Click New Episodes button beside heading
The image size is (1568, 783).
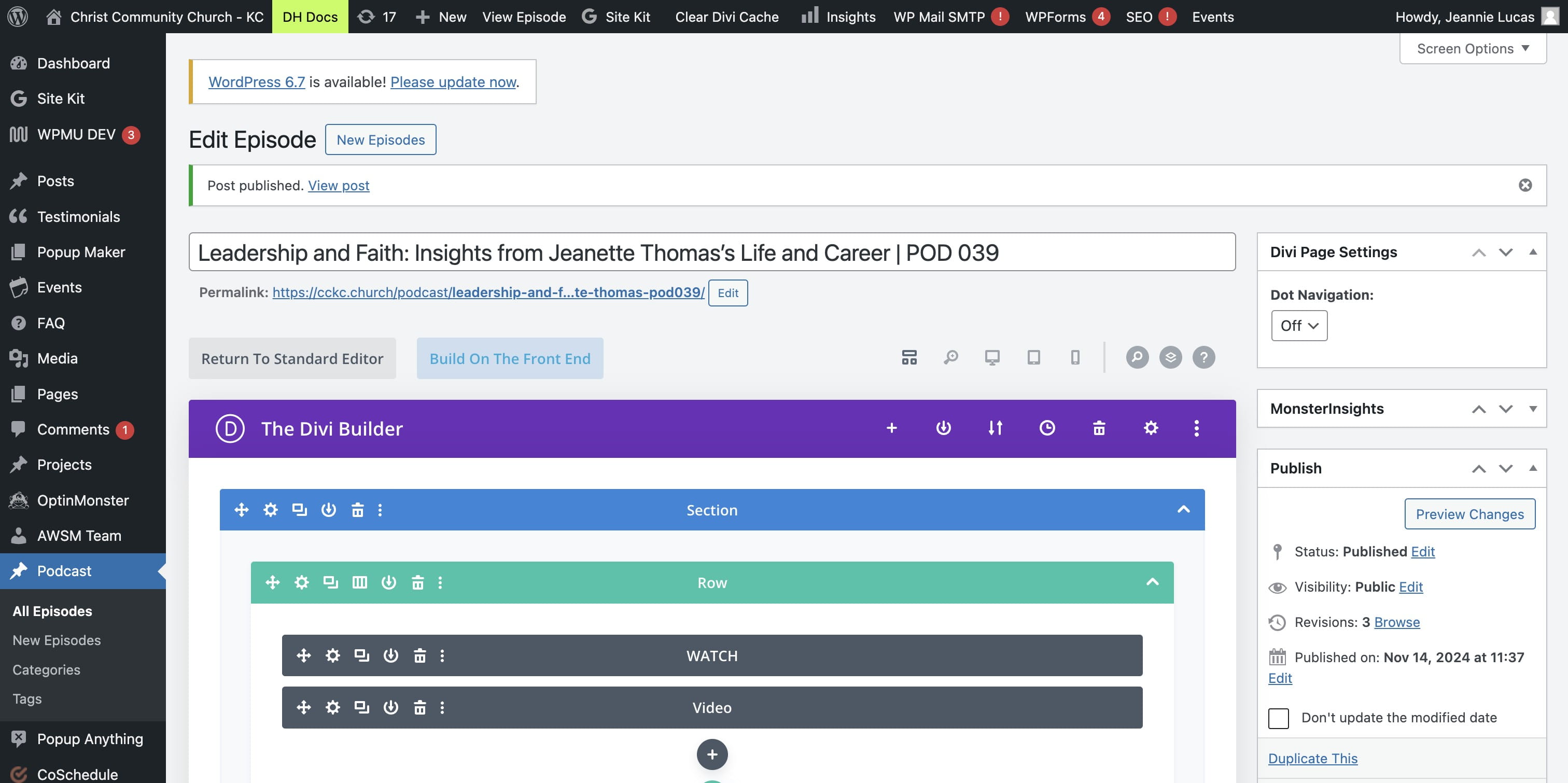pos(381,139)
